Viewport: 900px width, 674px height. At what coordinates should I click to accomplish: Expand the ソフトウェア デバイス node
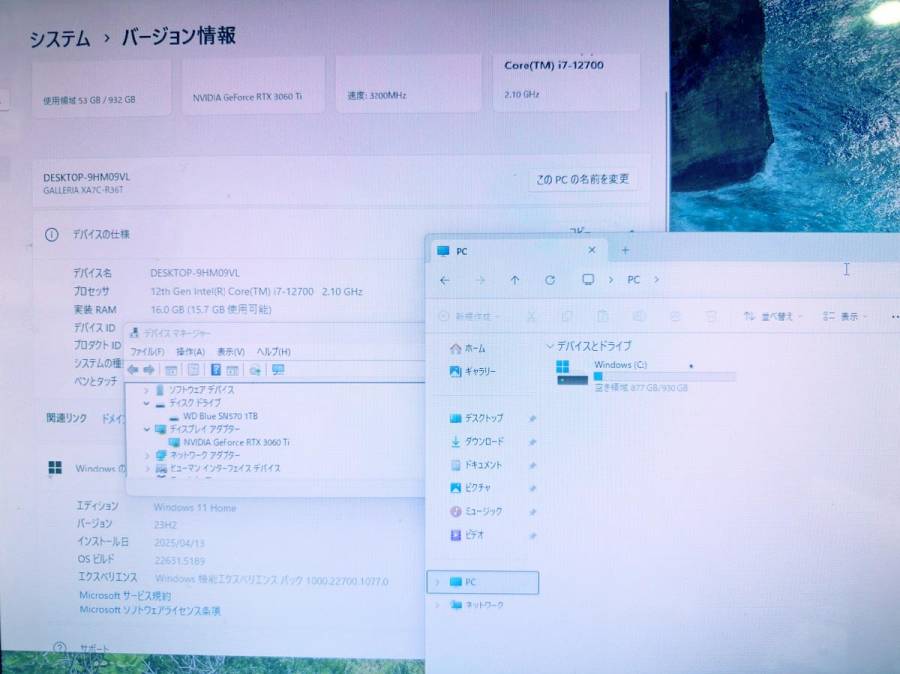click(147, 390)
